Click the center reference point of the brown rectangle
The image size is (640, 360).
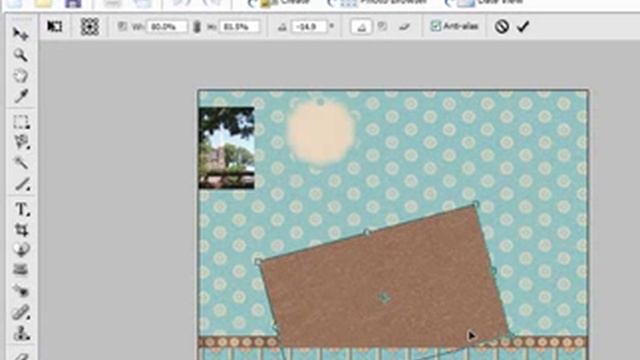384,298
